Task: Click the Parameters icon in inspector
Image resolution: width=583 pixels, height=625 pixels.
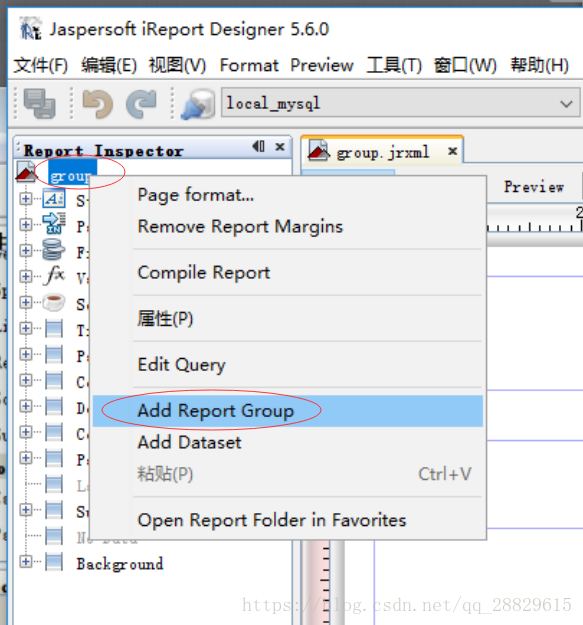Action: [x=54, y=224]
